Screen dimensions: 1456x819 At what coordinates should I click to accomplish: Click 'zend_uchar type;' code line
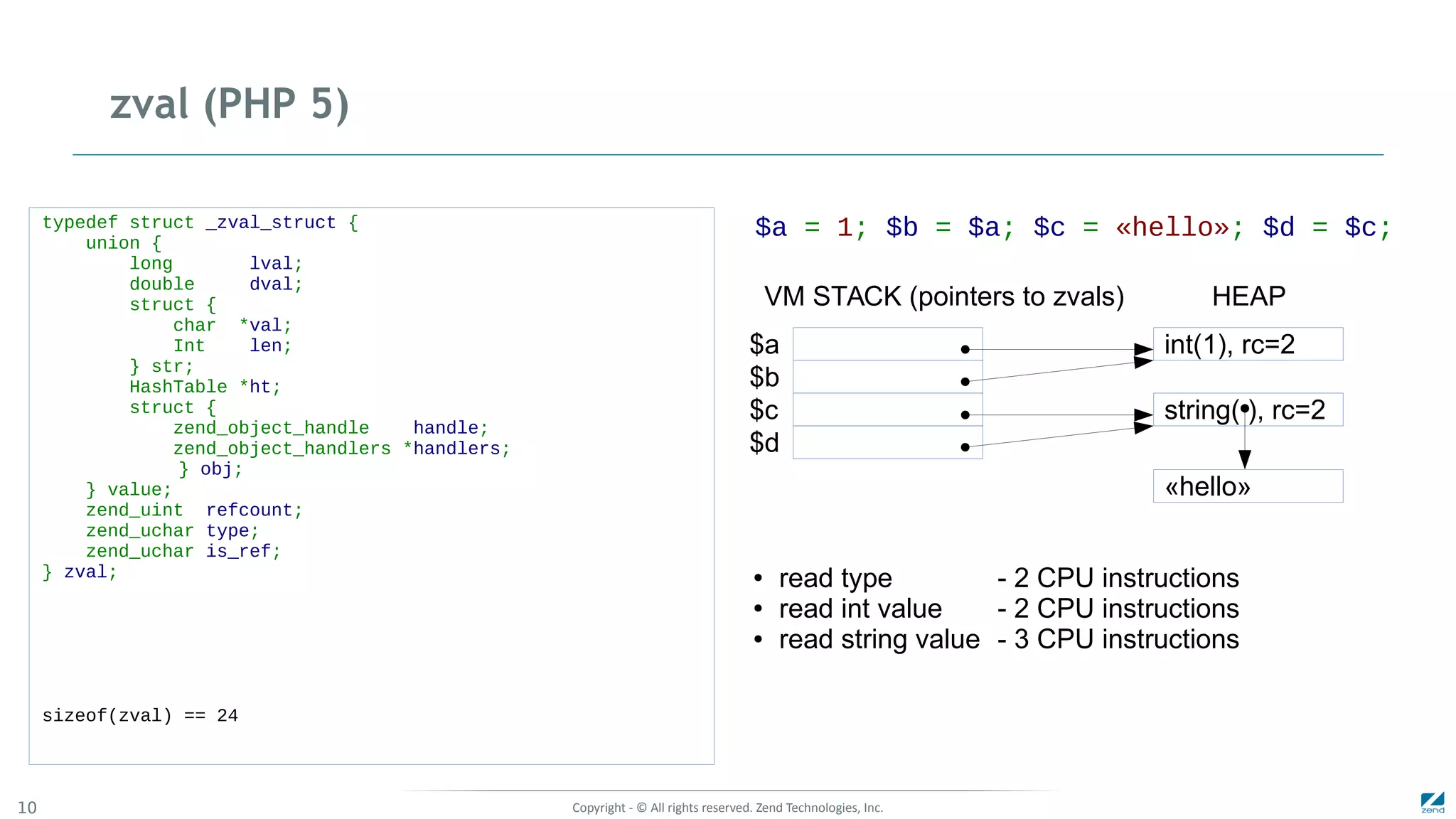pos(173,531)
